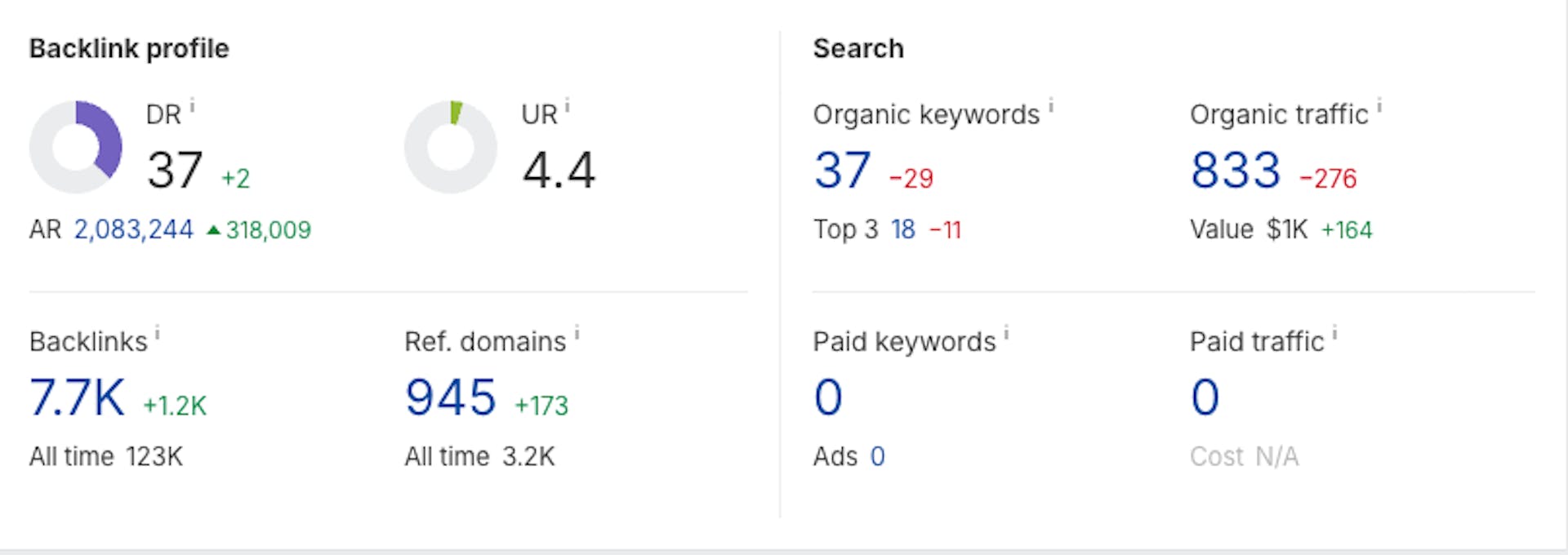Click the Organic keywords info icon
Screen dimensions: 1568x555
(x=1051, y=105)
